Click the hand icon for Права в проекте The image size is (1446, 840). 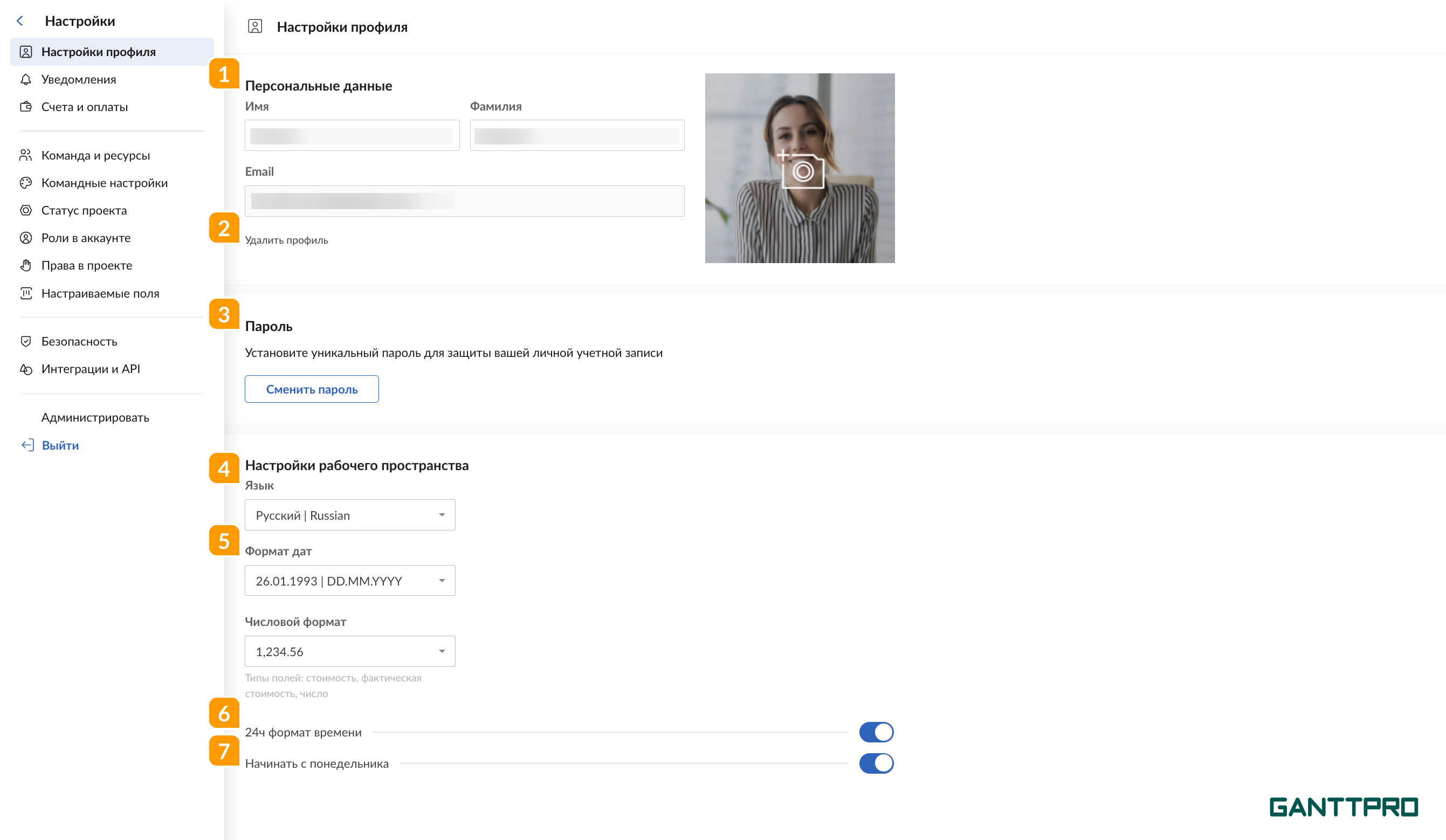26,265
